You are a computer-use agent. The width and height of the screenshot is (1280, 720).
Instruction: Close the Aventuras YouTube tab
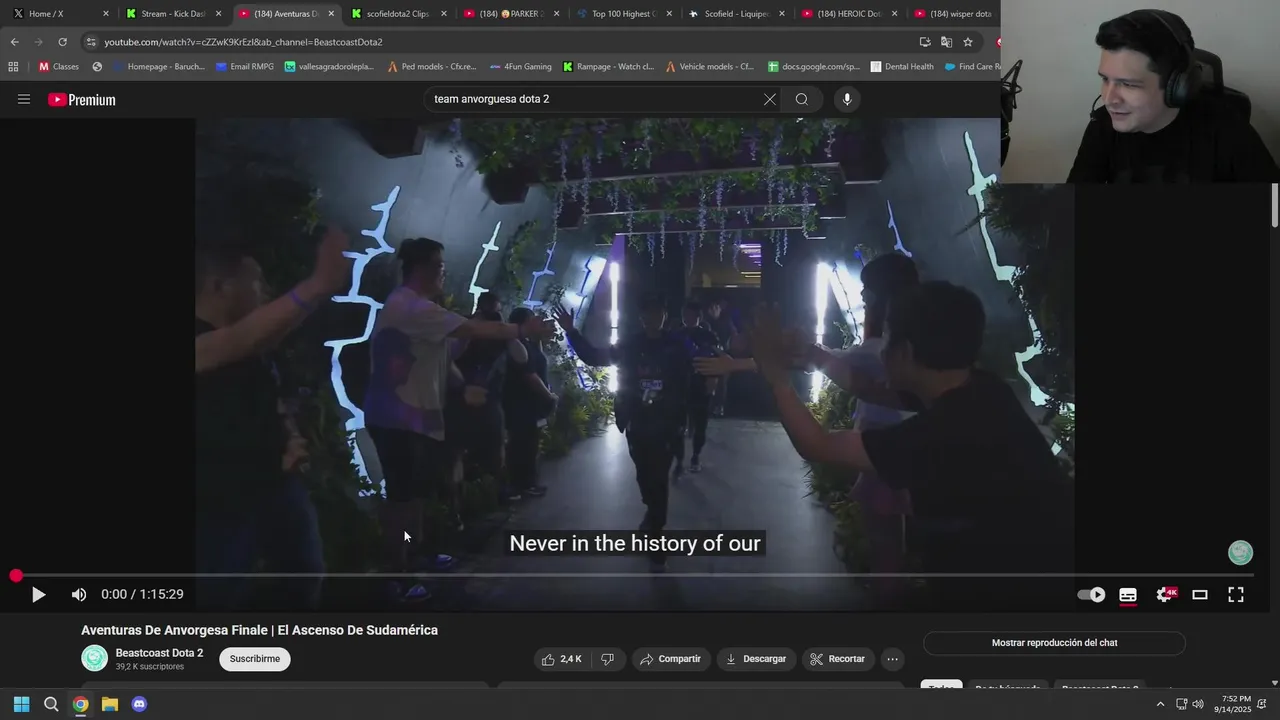[x=331, y=14]
